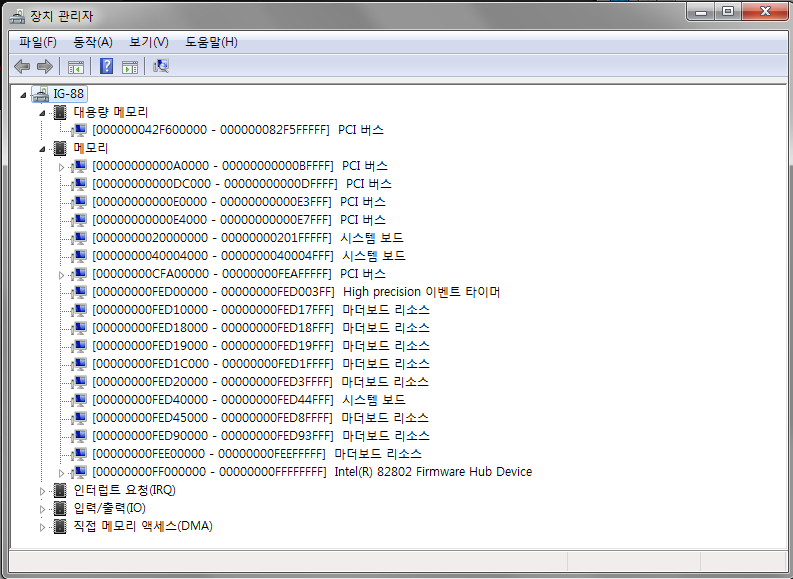793x579 pixels.
Task: Expand the 00000000000A0000 PCI 버스 entry
Action: click(x=61, y=167)
